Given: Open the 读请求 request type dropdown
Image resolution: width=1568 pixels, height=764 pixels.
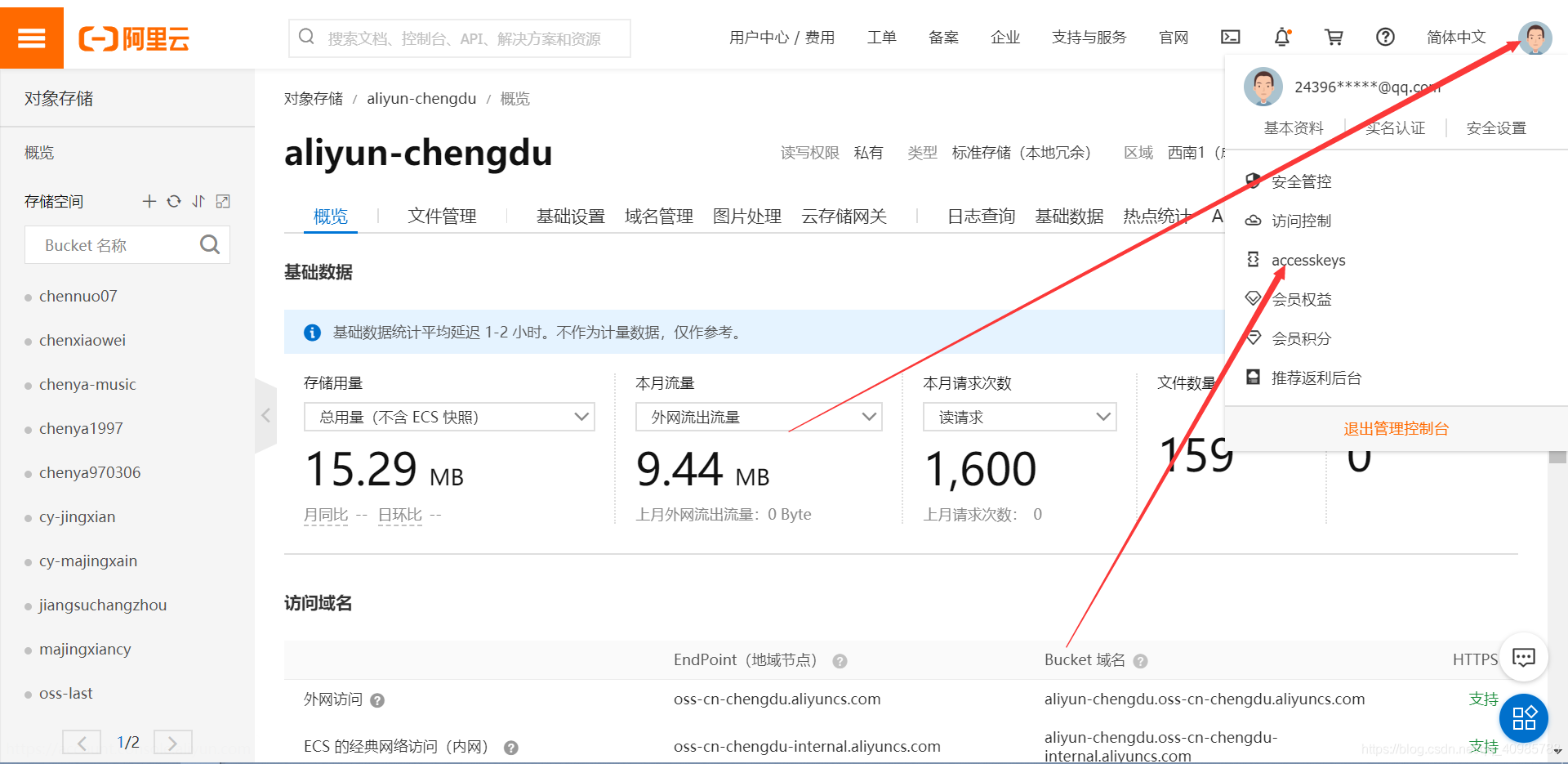Looking at the screenshot, I should [x=1019, y=417].
